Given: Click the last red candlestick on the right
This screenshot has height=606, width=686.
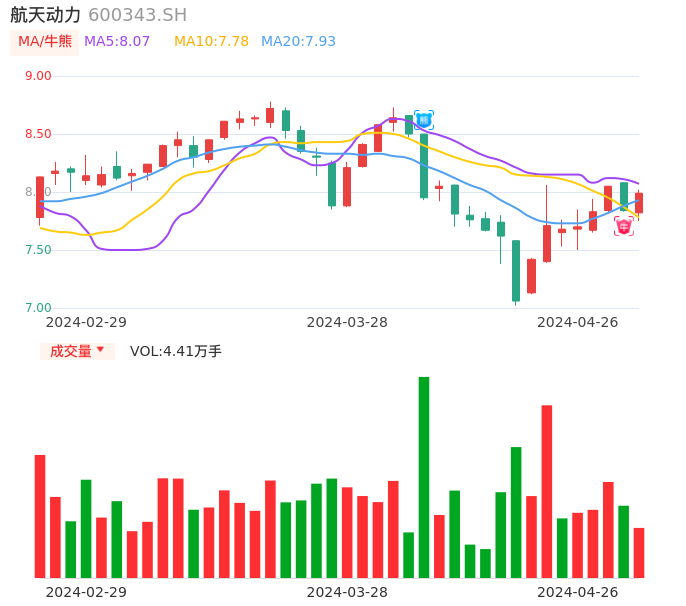Looking at the screenshot, I should coord(639,203).
